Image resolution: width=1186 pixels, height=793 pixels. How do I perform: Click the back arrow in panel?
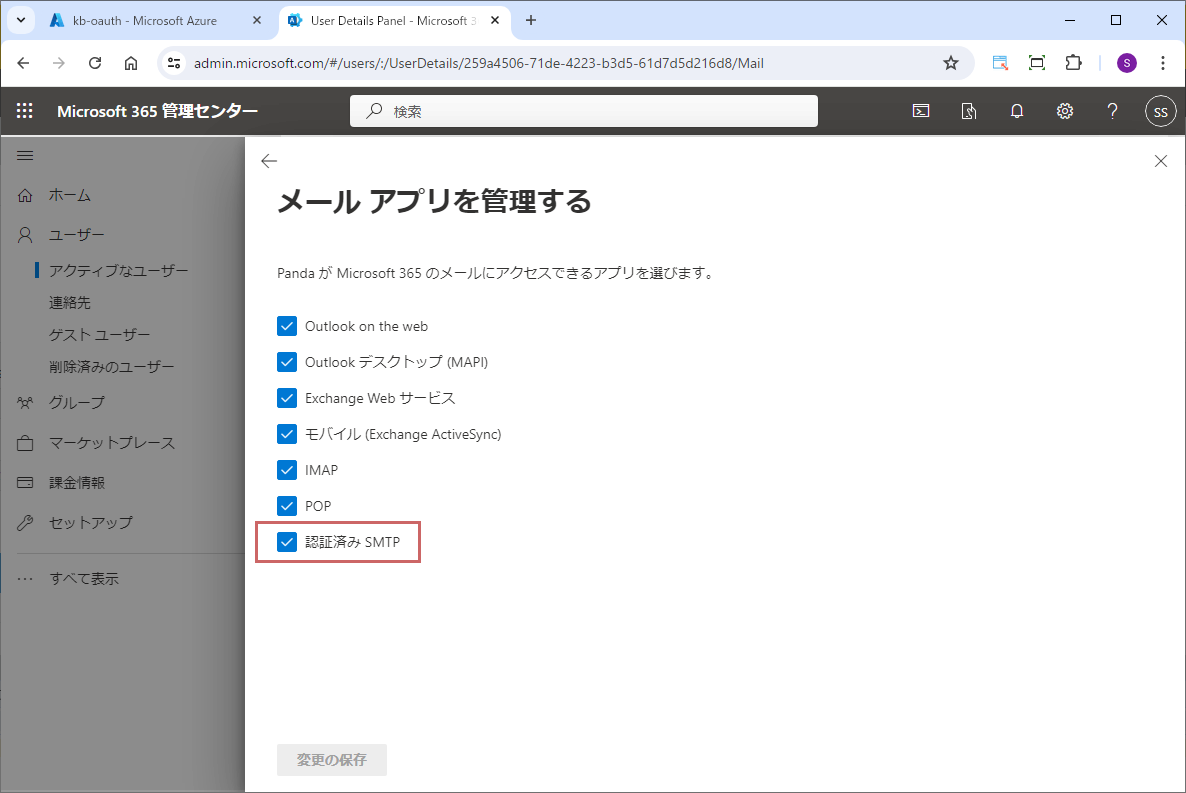tap(268, 161)
